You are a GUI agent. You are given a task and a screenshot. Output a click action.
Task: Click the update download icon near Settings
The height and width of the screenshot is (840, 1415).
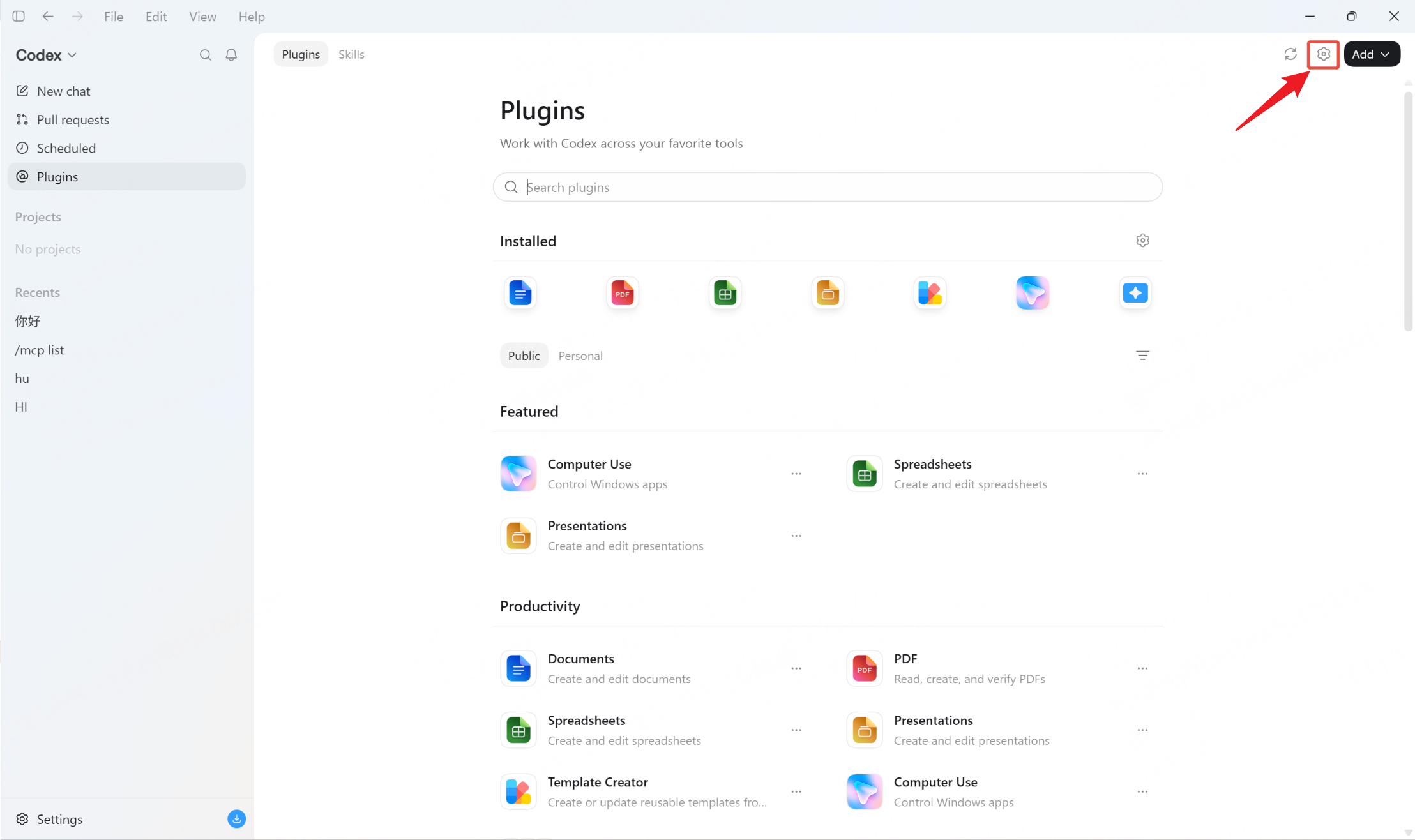tap(237, 819)
